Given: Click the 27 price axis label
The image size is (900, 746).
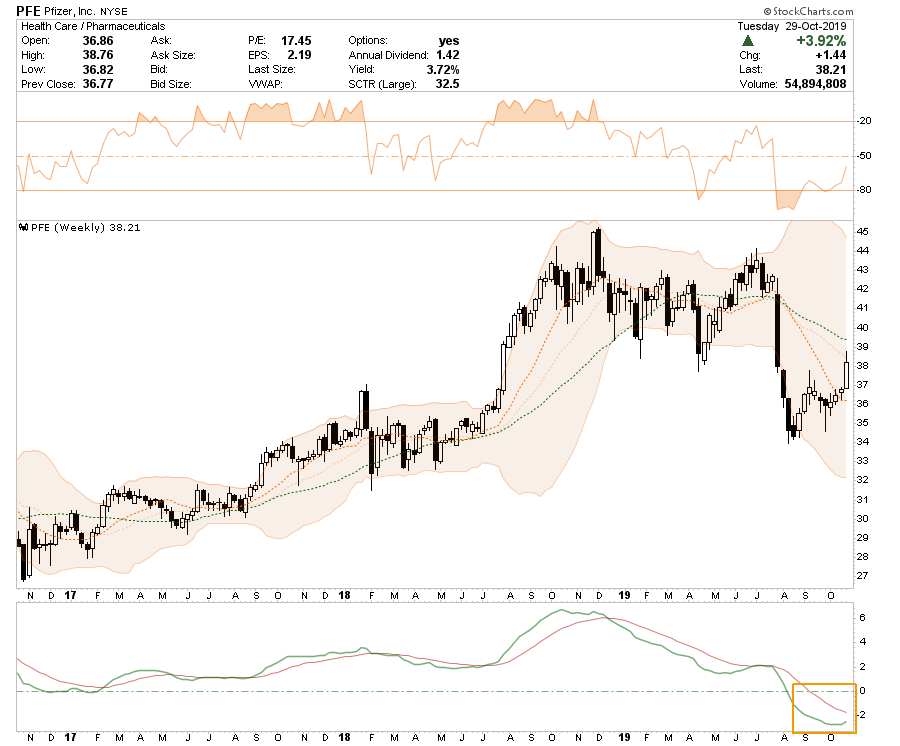Looking at the screenshot, I should pyautogui.click(x=862, y=576).
